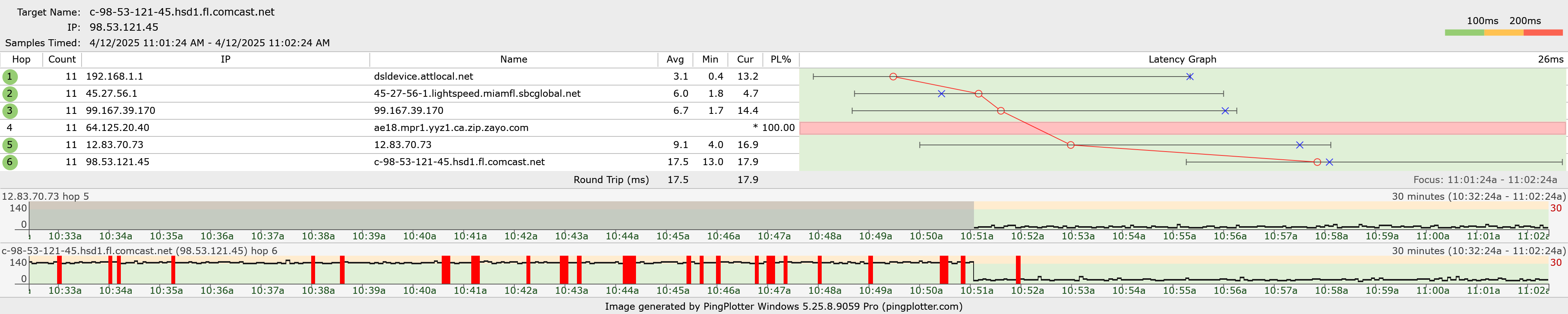Click the Cur column header
Image resolution: width=1568 pixels, height=314 pixels.
745,59
